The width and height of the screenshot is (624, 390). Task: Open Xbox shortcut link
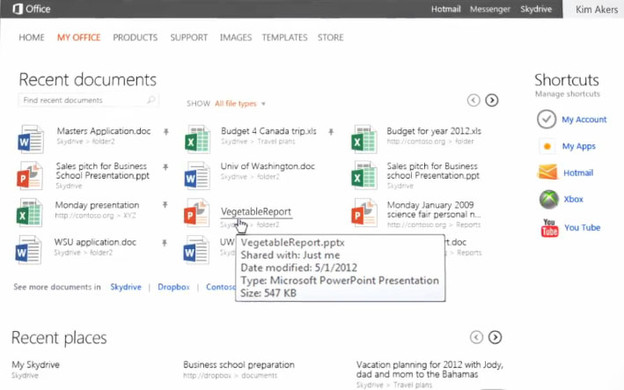pos(573,199)
